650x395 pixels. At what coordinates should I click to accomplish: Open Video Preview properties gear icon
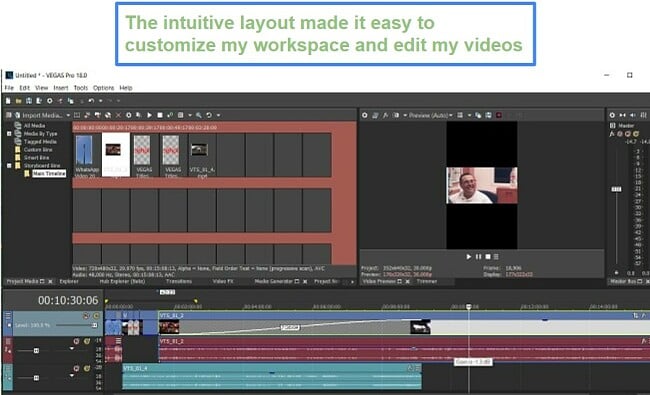coord(364,115)
